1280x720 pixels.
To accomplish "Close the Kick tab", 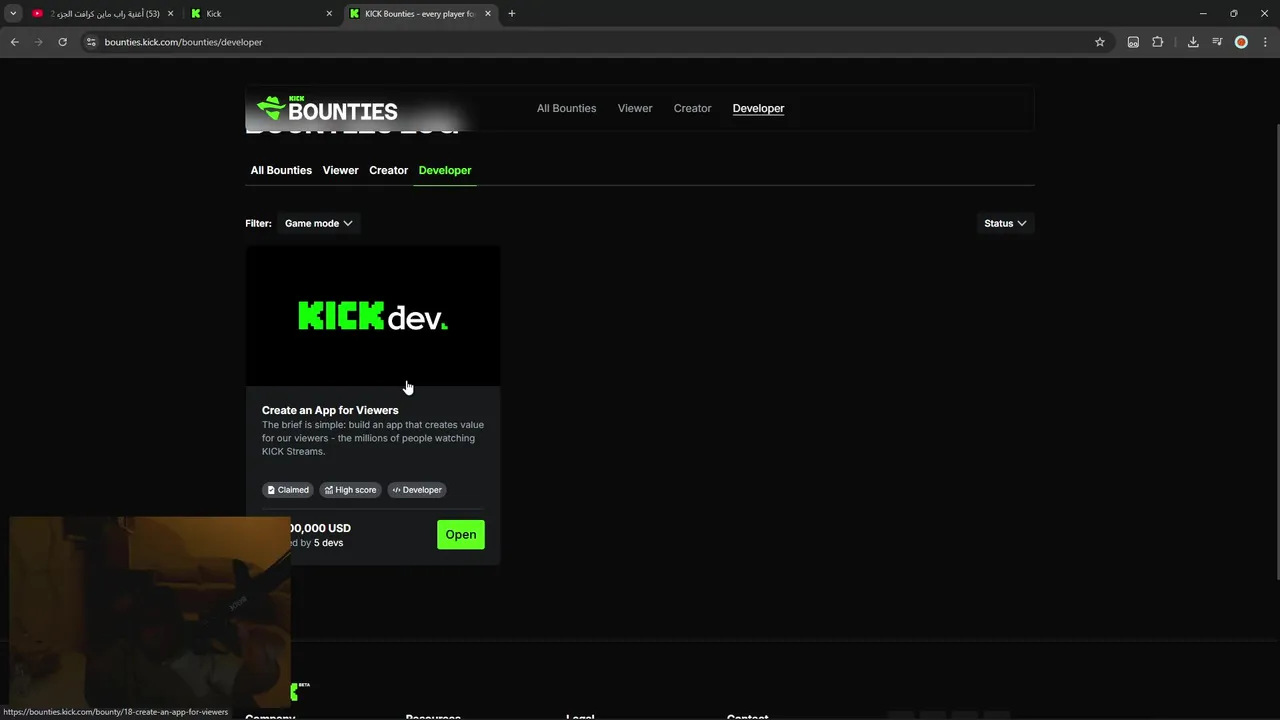I will (x=330, y=14).
